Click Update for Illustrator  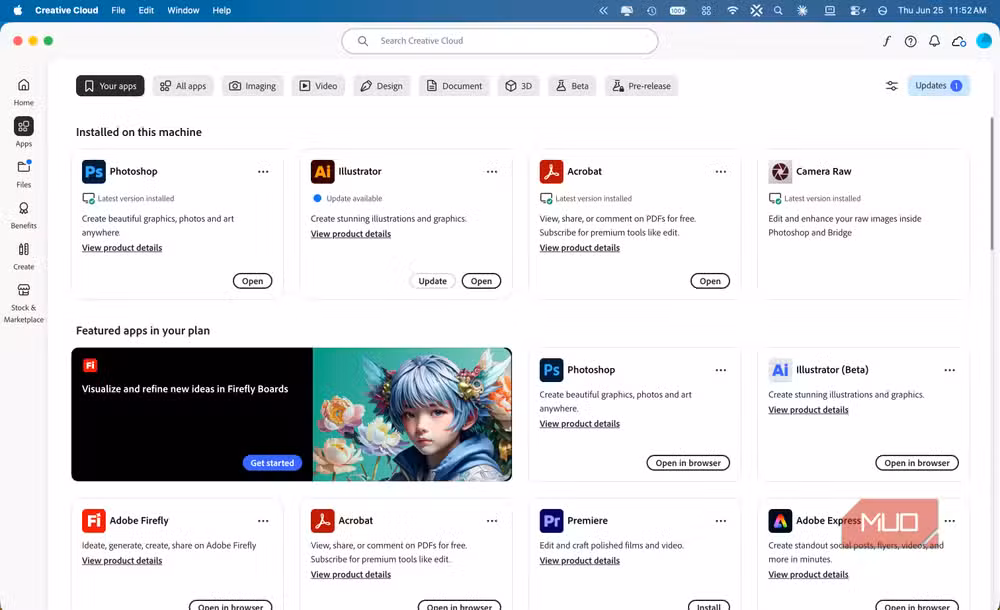(x=432, y=281)
